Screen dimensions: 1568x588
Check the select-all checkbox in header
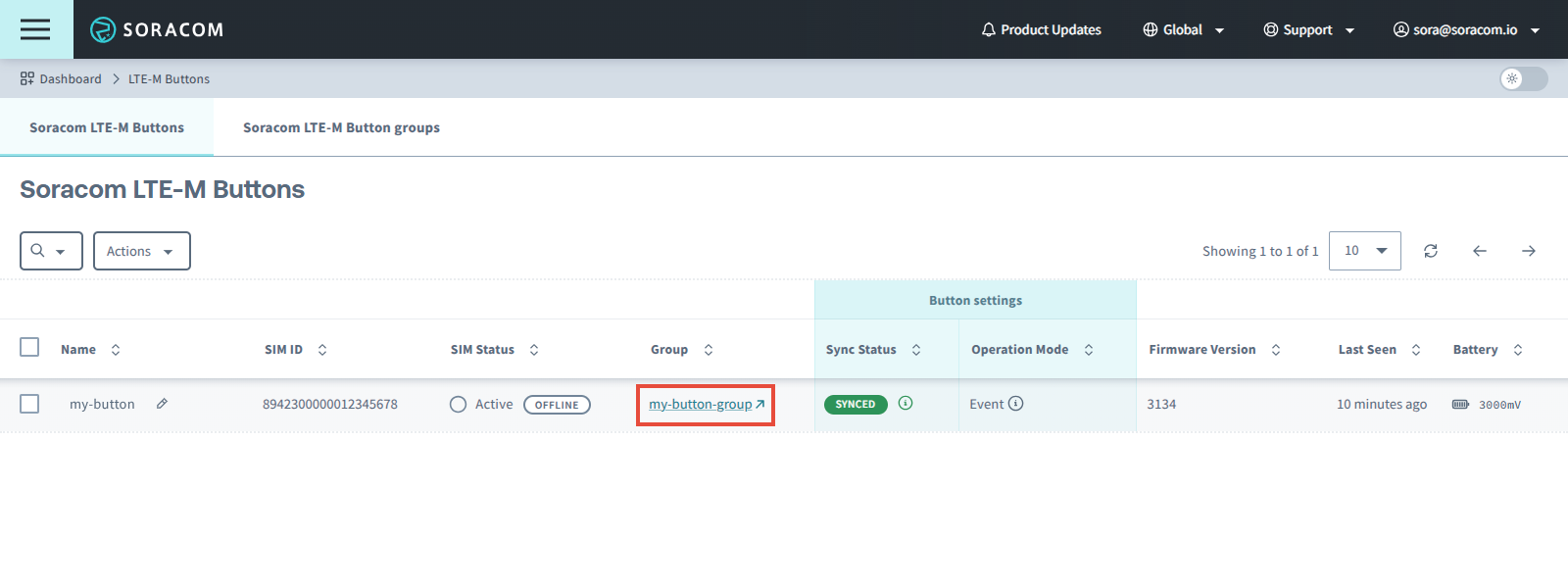point(29,348)
